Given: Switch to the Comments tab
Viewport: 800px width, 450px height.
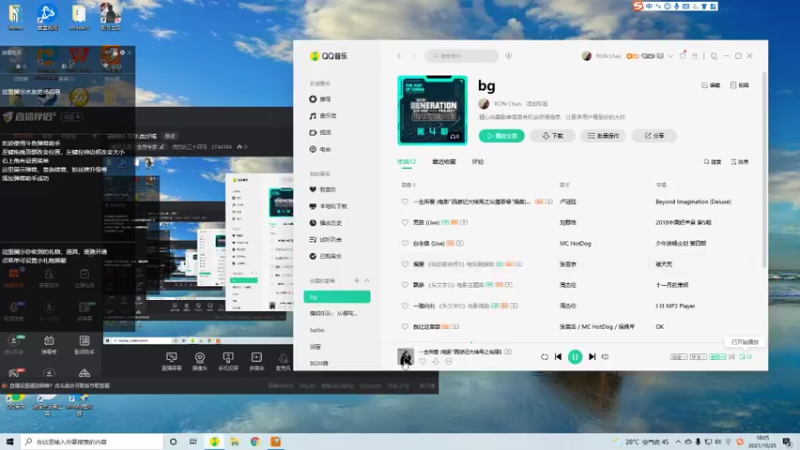Looking at the screenshot, I should coord(478,162).
